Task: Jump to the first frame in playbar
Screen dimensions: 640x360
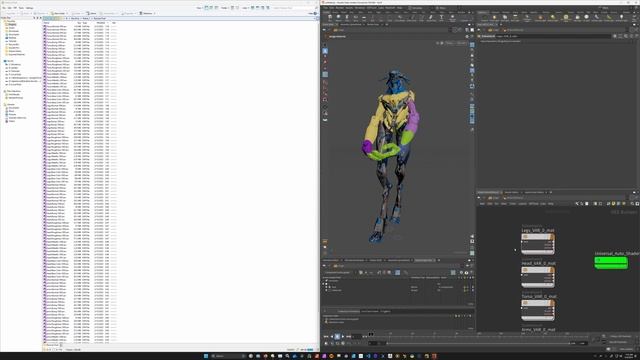Action: (326, 336)
